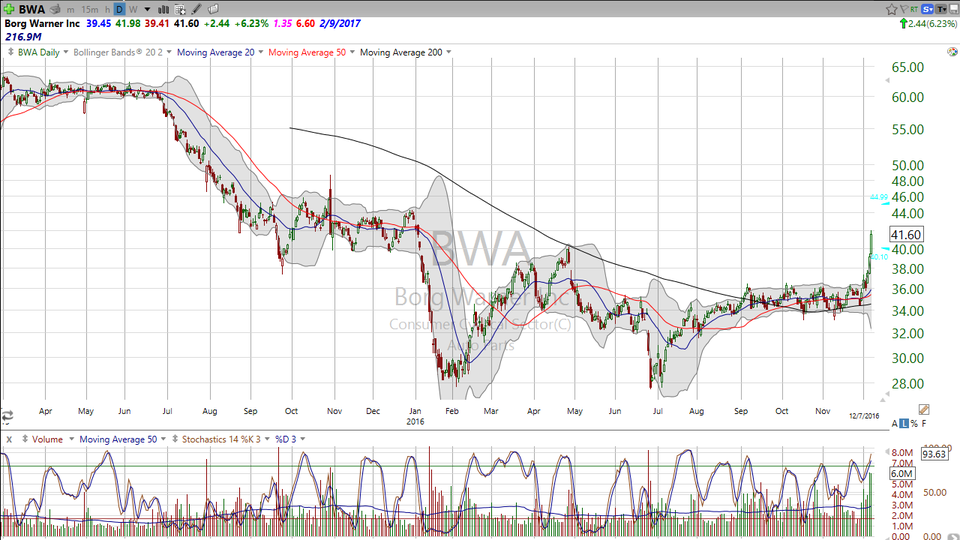The width and height of the screenshot is (960, 540).
Task: Click the chart notes cards icon
Action: pyautogui.click(x=213, y=9)
